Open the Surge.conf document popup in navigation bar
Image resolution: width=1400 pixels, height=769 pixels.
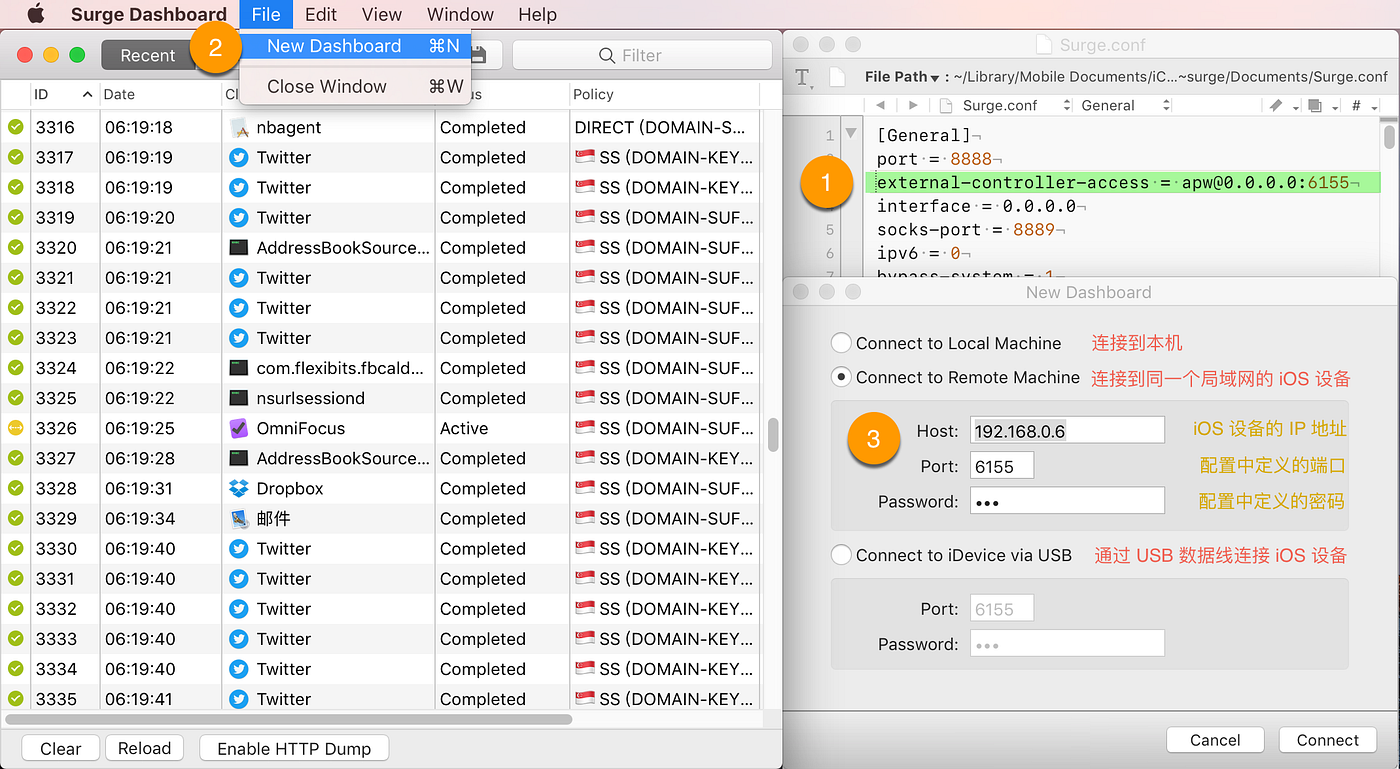click(x=1006, y=105)
